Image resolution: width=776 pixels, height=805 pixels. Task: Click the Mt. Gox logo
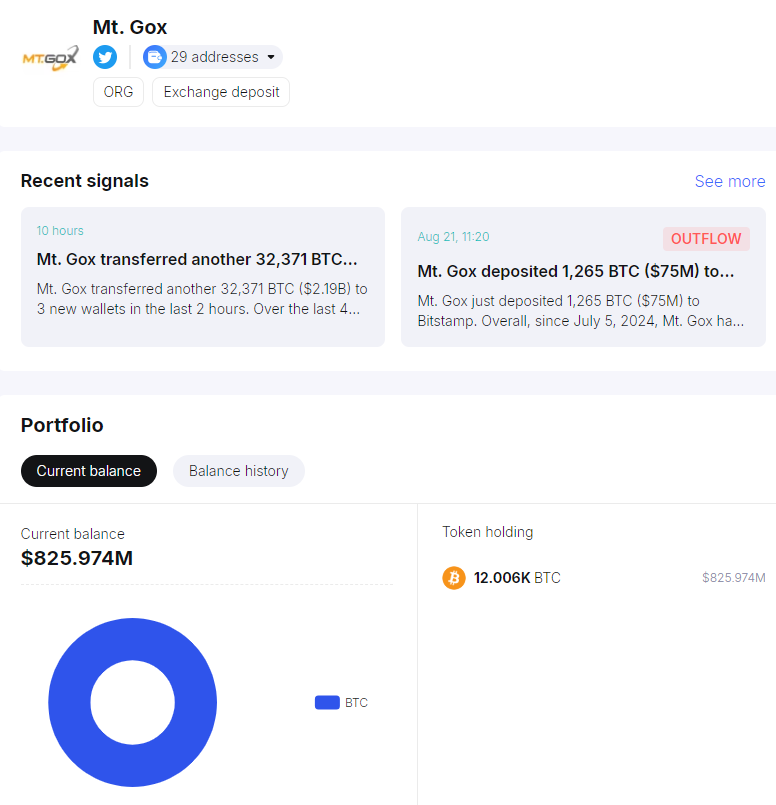point(49,58)
